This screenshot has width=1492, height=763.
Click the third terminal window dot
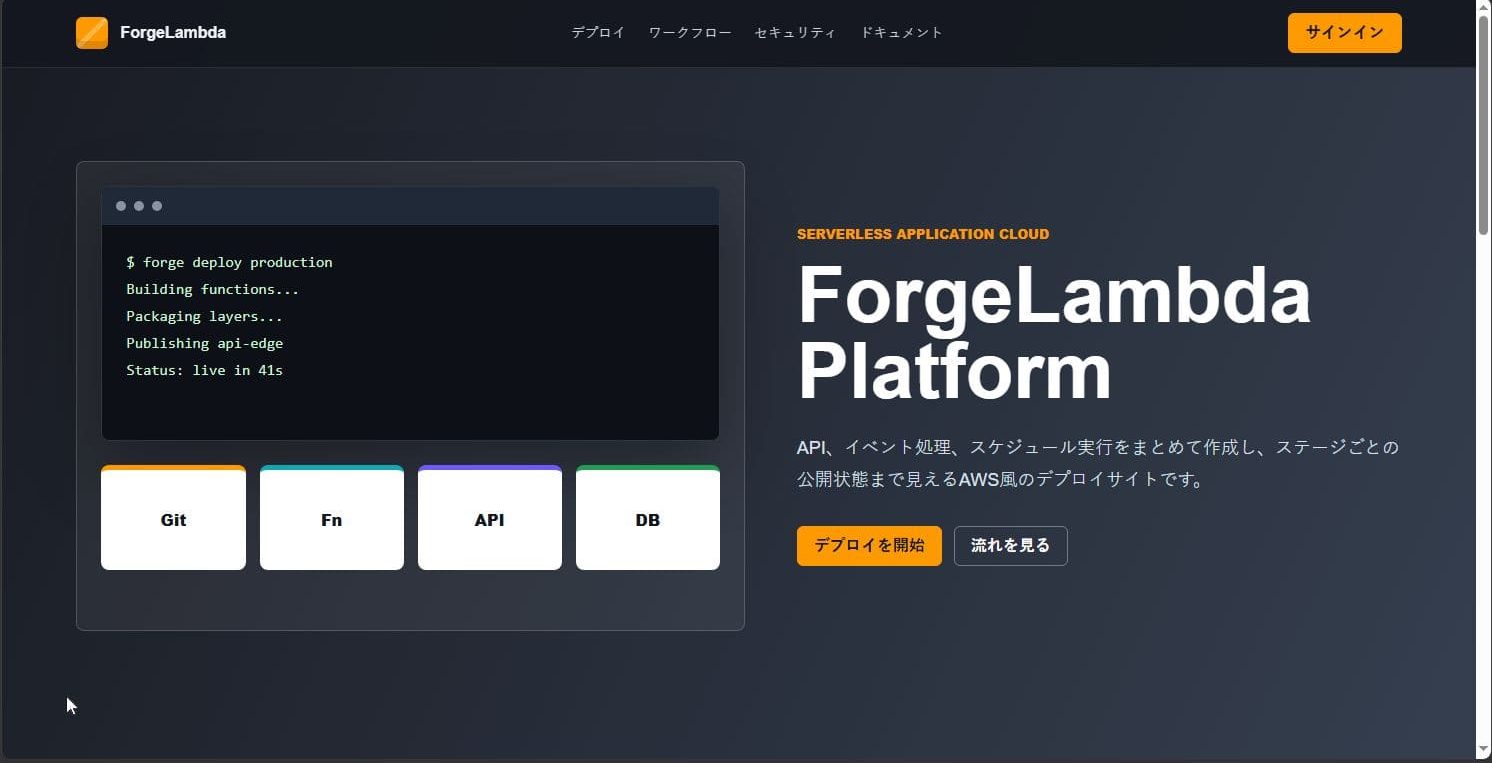157,206
